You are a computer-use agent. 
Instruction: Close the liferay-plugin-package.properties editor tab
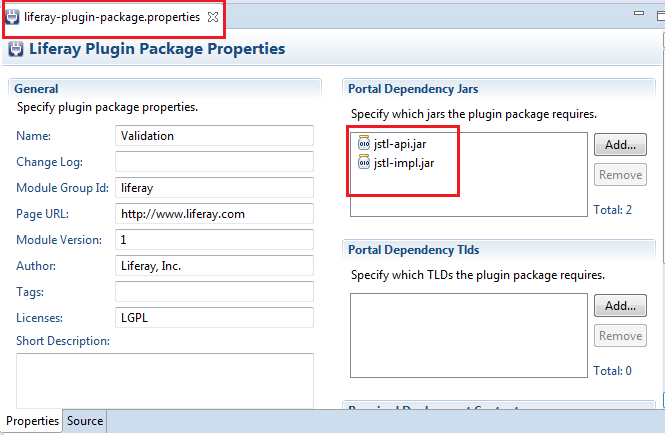point(213,17)
